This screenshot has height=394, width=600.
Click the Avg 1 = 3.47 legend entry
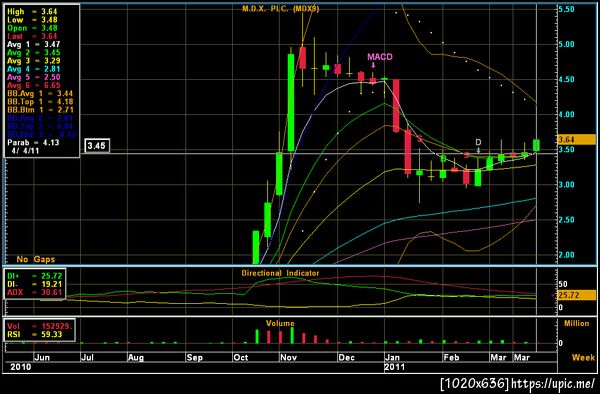coord(34,44)
